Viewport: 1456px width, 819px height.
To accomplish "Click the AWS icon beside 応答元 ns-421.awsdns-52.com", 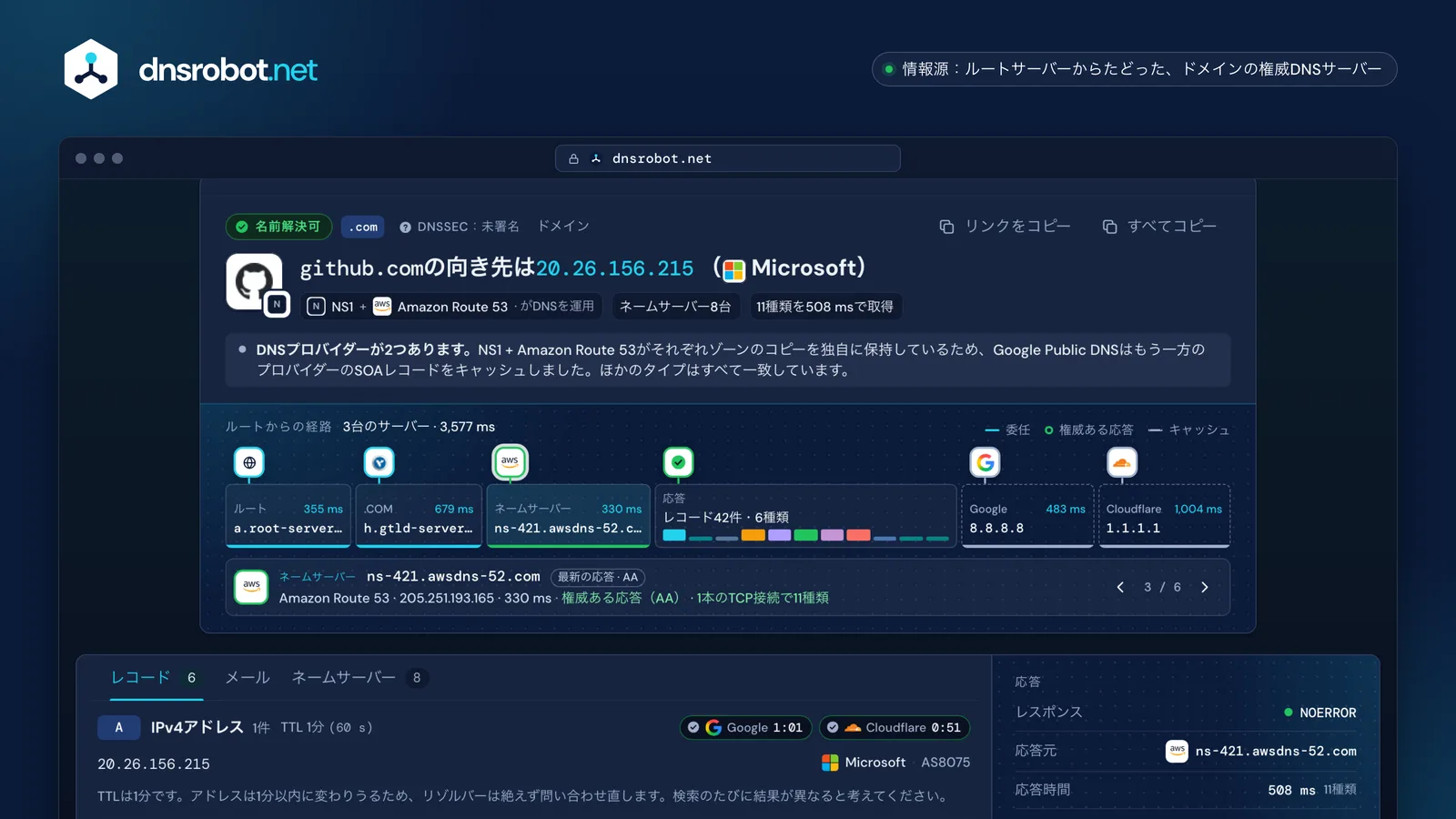I will pos(1177,751).
